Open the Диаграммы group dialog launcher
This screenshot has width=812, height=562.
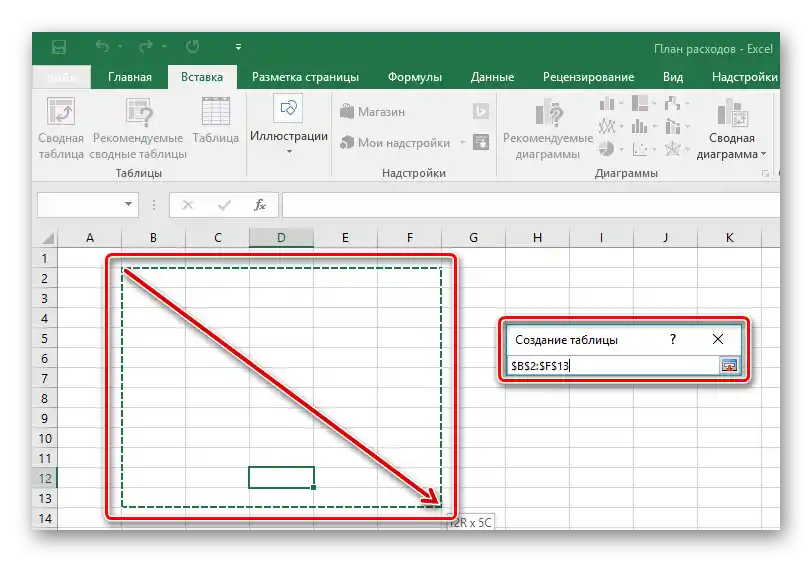coord(764,174)
